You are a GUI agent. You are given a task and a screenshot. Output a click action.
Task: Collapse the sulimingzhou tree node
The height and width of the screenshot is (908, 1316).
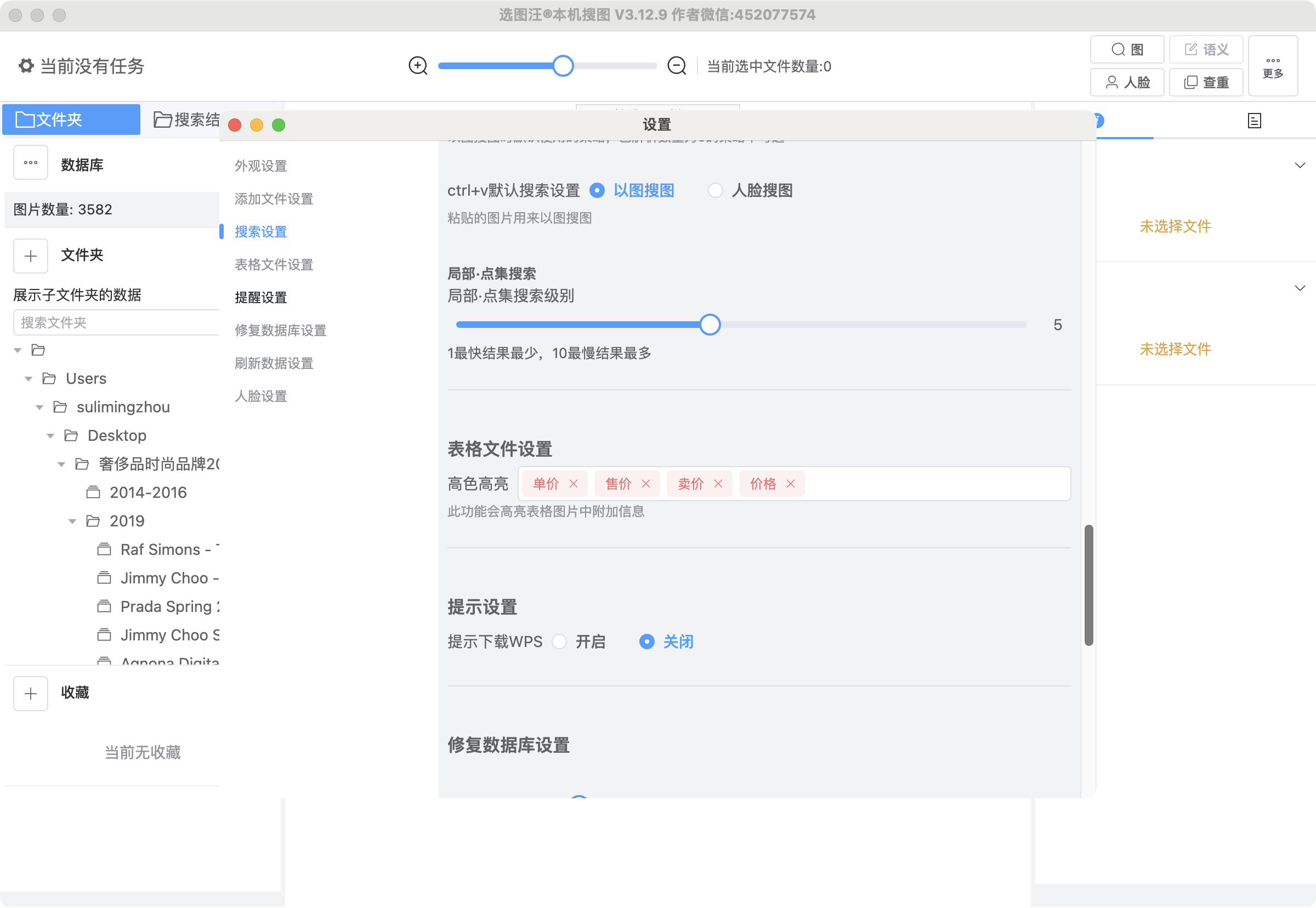(39, 407)
